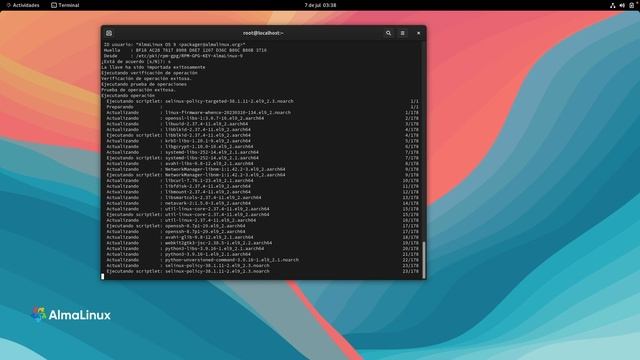This screenshot has height=360, width=640.
Task: Click the python3-libs package line
Action: tap(262, 249)
